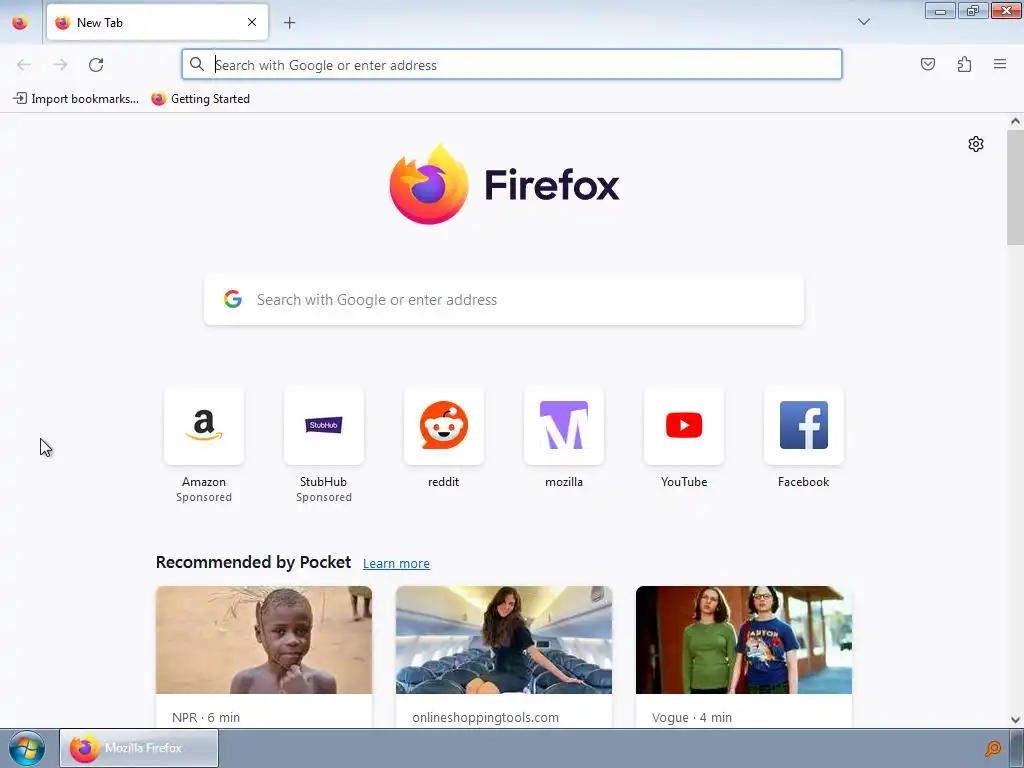Minimize the Firefox window
The width and height of the screenshot is (1024, 768).
tap(940, 10)
